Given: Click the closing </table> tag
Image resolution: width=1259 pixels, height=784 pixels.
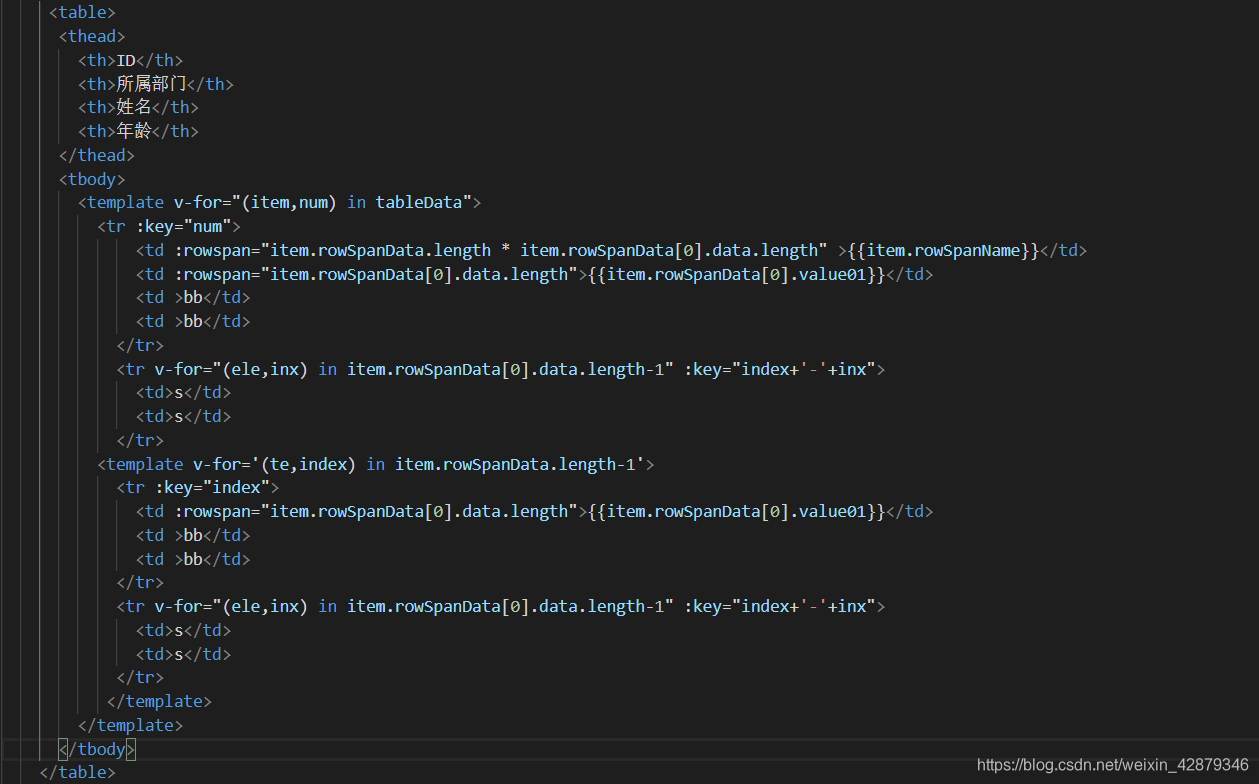Looking at the screenshot, I should point(77,773).
